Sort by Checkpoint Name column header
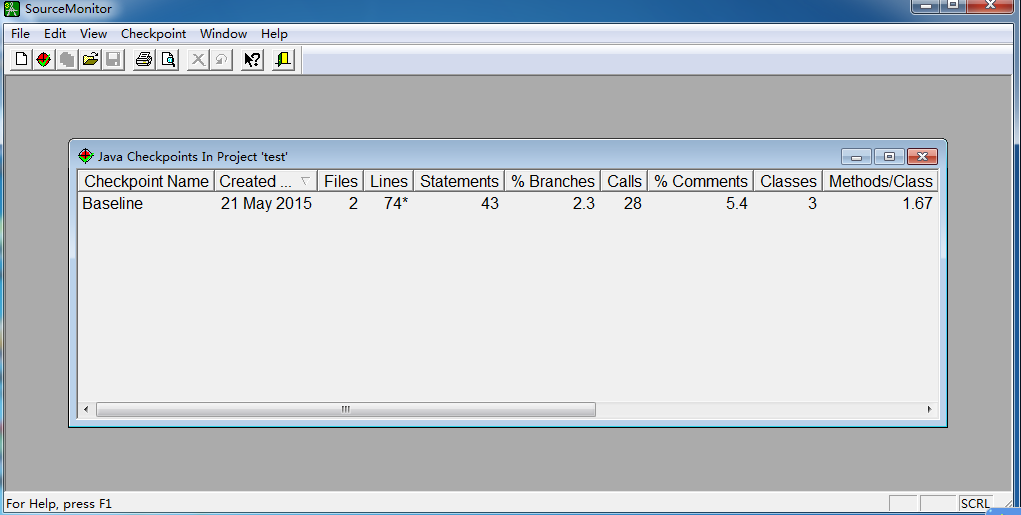1021x515 pixels. click(147, 181)
